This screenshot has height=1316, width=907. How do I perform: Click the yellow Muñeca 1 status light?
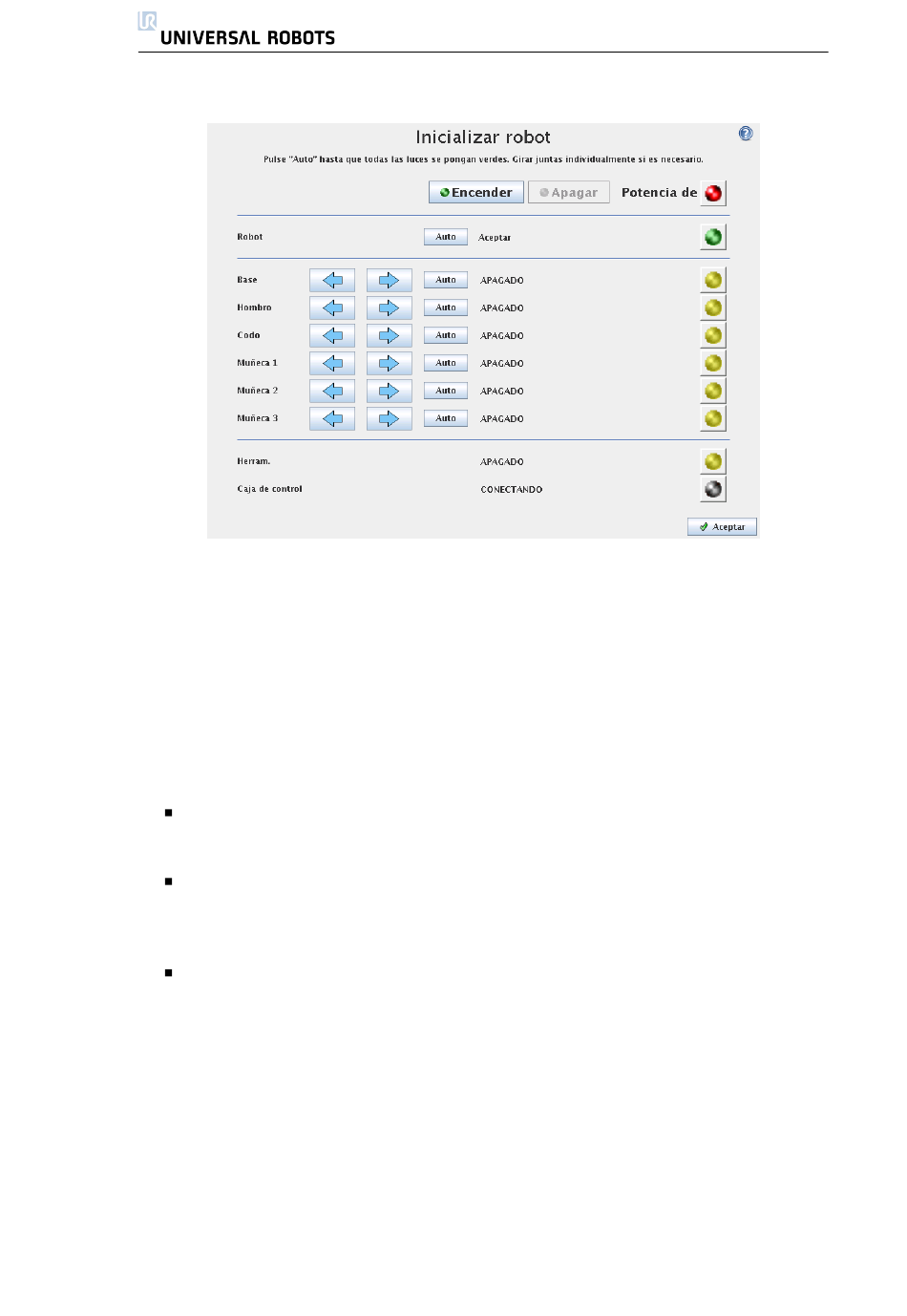click(713, 363)
